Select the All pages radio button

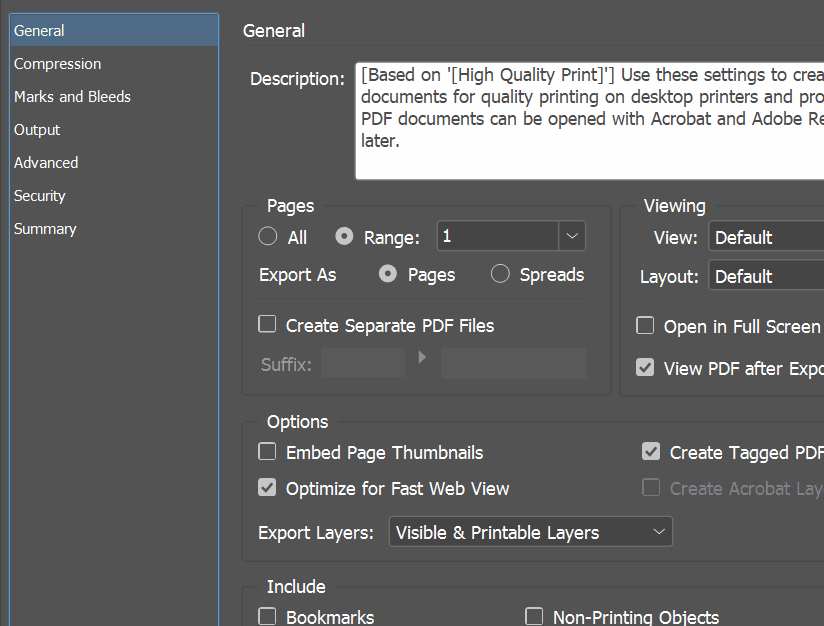(268, 237)
